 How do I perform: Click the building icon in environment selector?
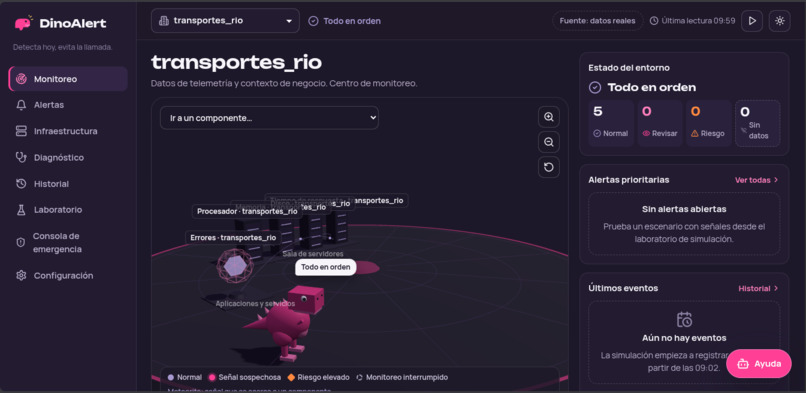click(x=164, y=21)
